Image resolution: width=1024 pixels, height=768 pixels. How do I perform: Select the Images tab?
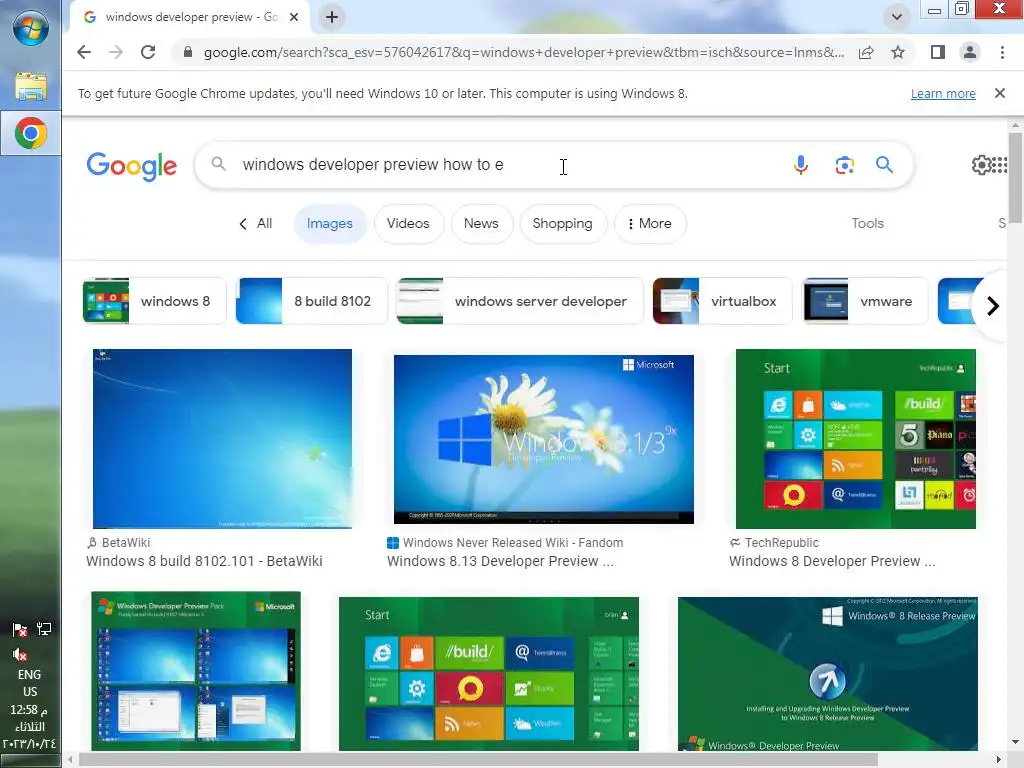(x=330, y=223)
